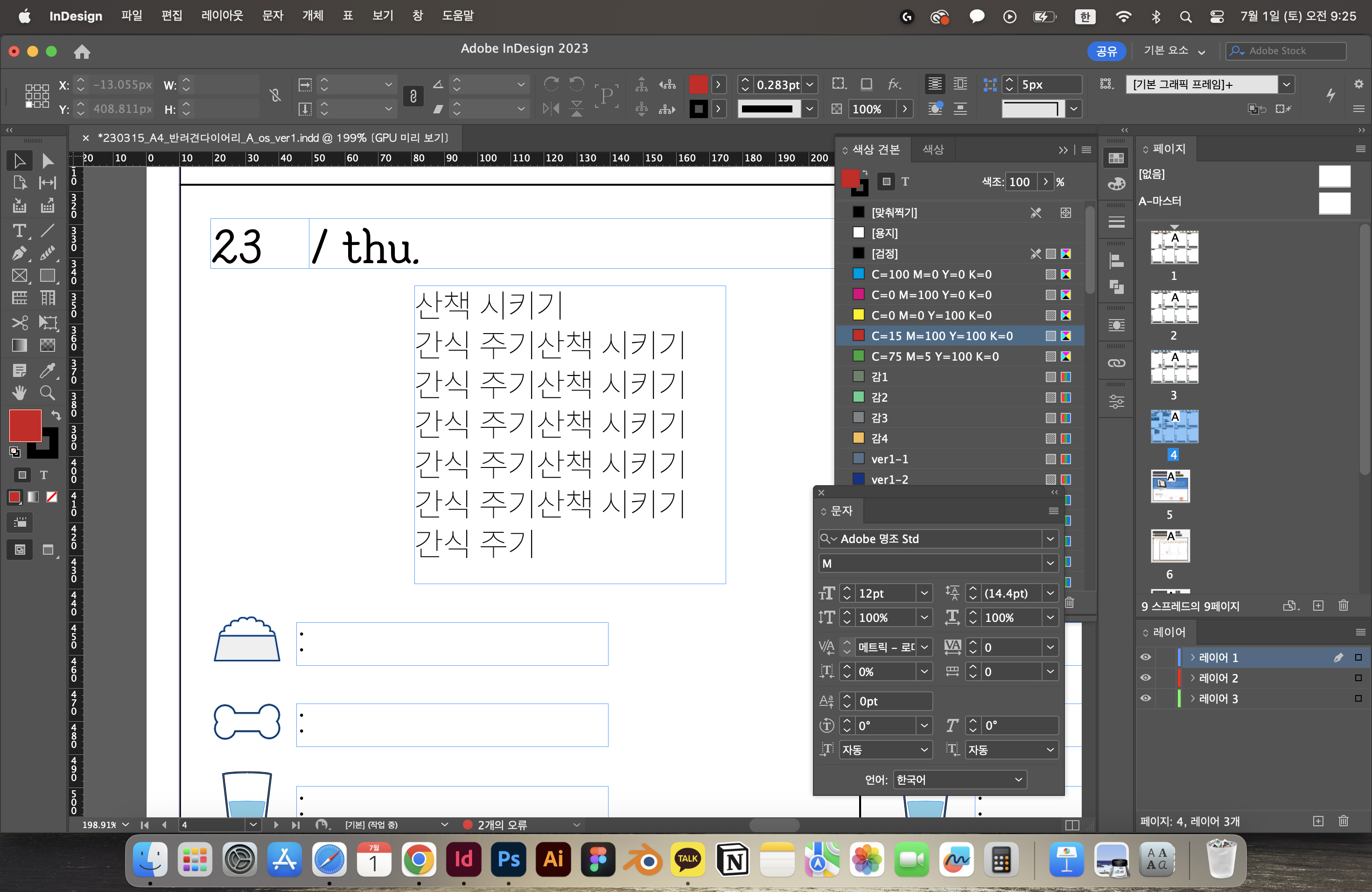This screenshot has height=892, width=1372.
Task: Select the Scissors tool
Action: coord(19,322)
